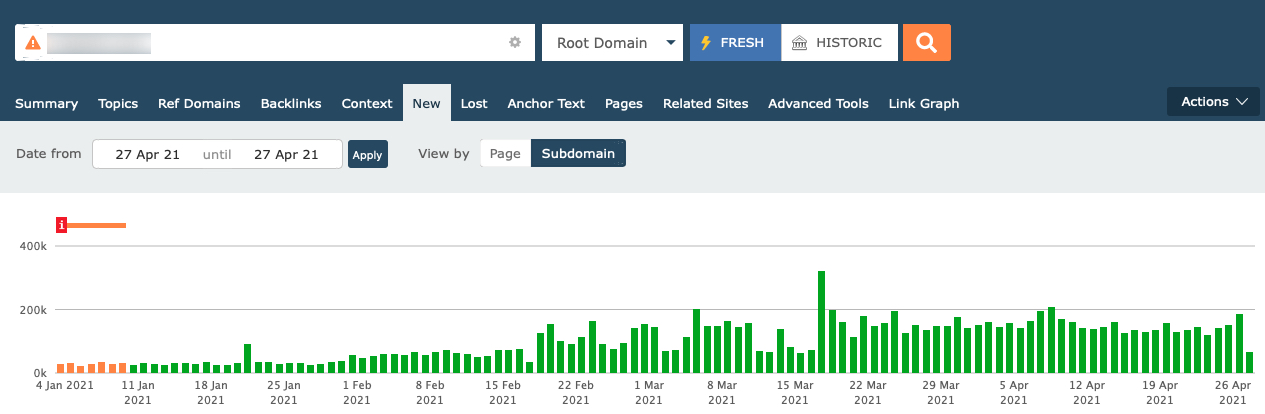Open the Anchor Text tab
Image resolution: width=1265 pixels, height=414 pixels.
(x=546, y=103)
